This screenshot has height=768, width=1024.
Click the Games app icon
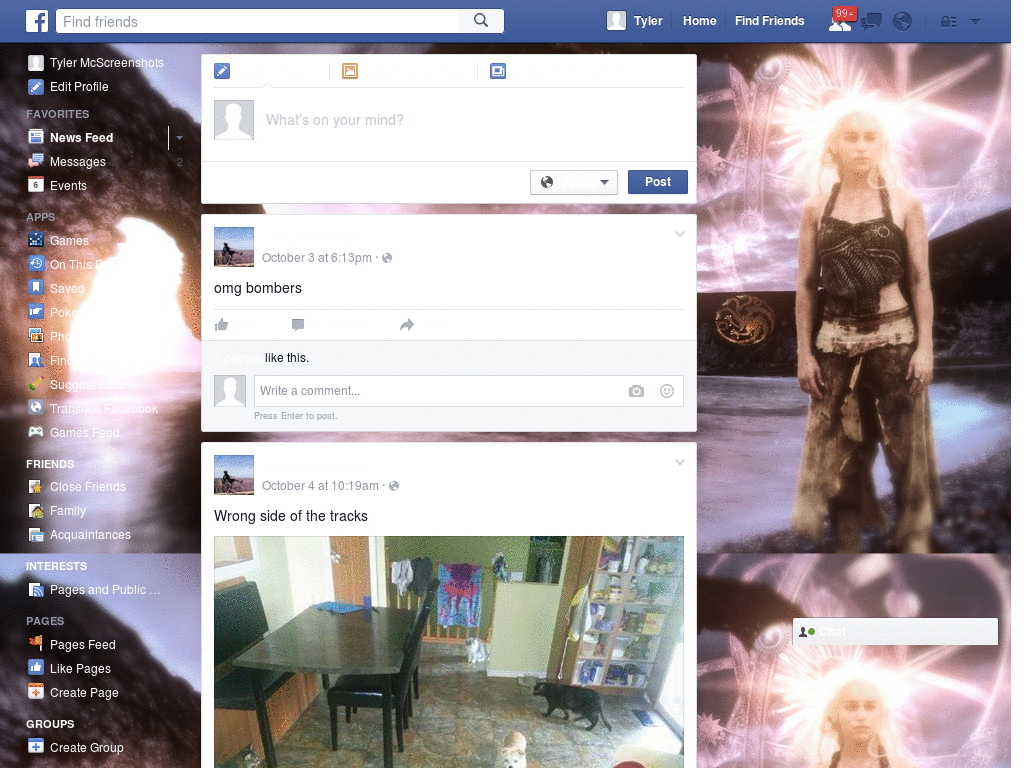point(36,240)
